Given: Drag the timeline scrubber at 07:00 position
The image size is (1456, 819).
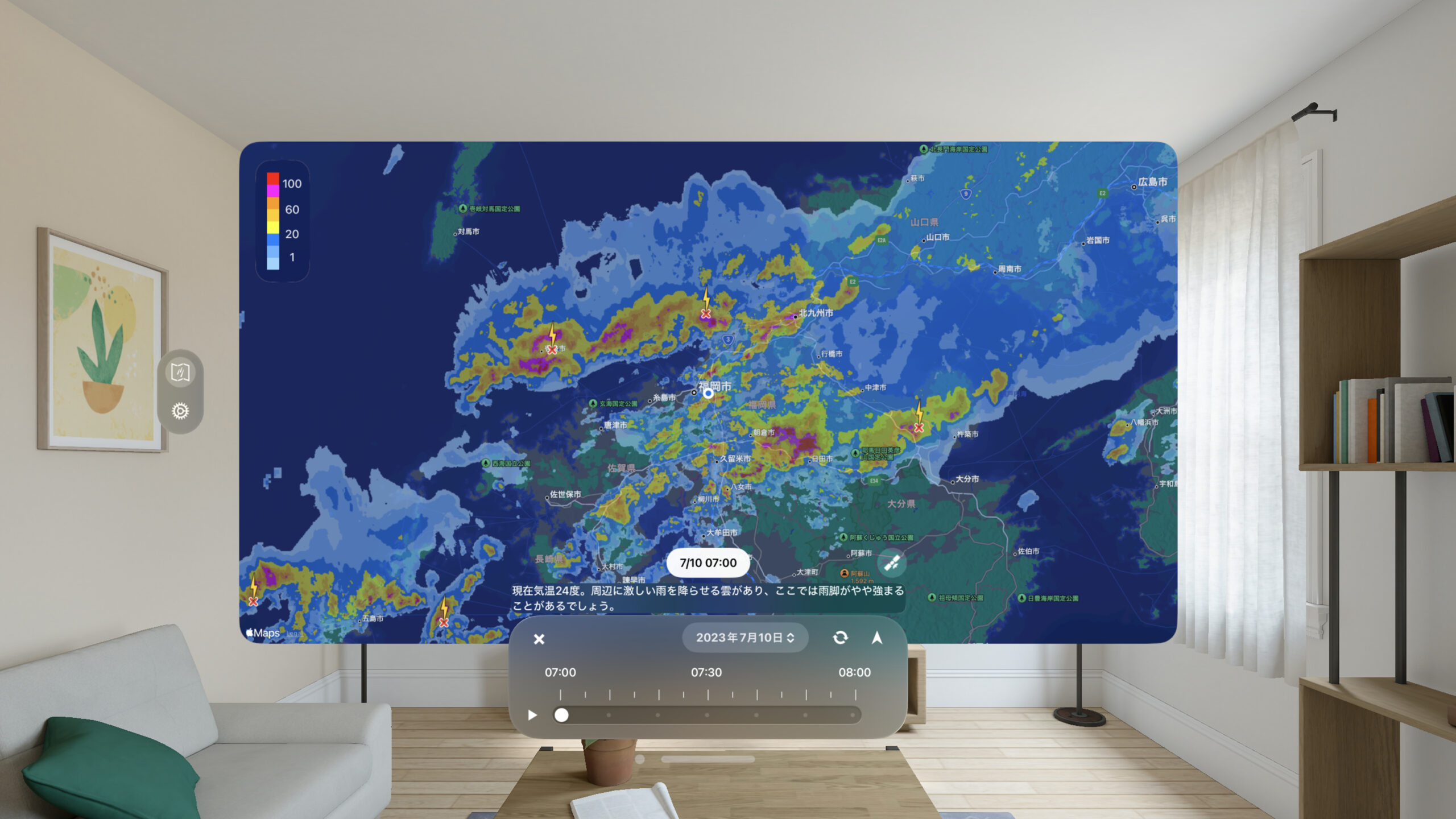Looking at the screenshot, I should (562, 715).
